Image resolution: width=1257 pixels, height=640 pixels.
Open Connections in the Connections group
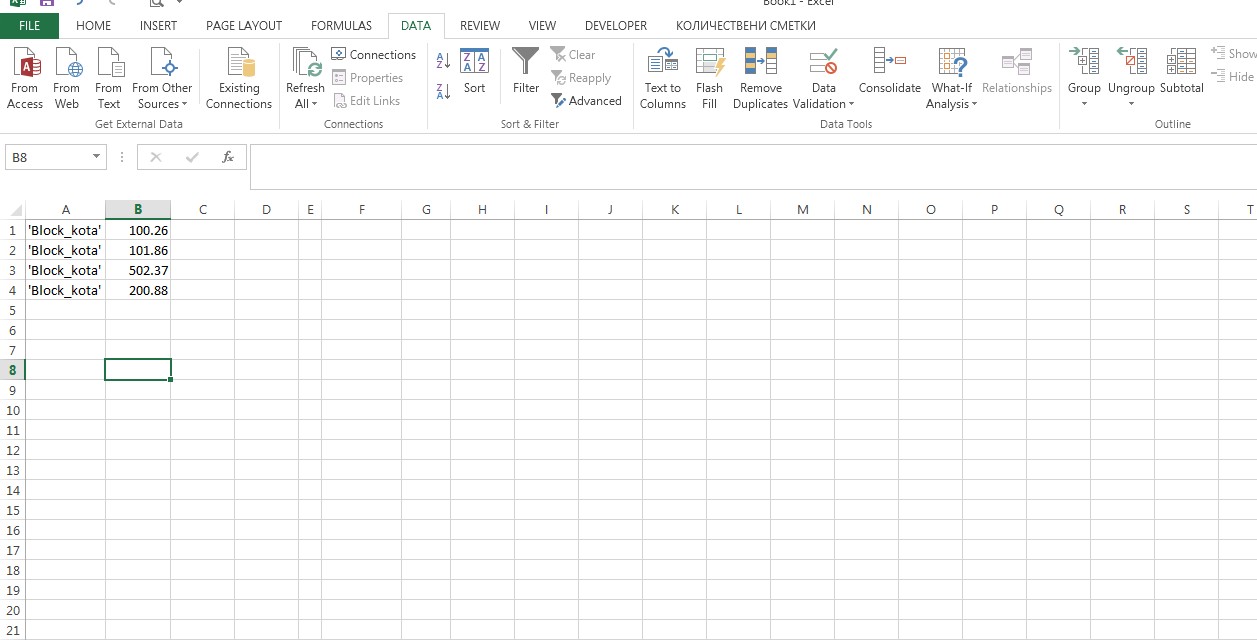pos(374,55)
